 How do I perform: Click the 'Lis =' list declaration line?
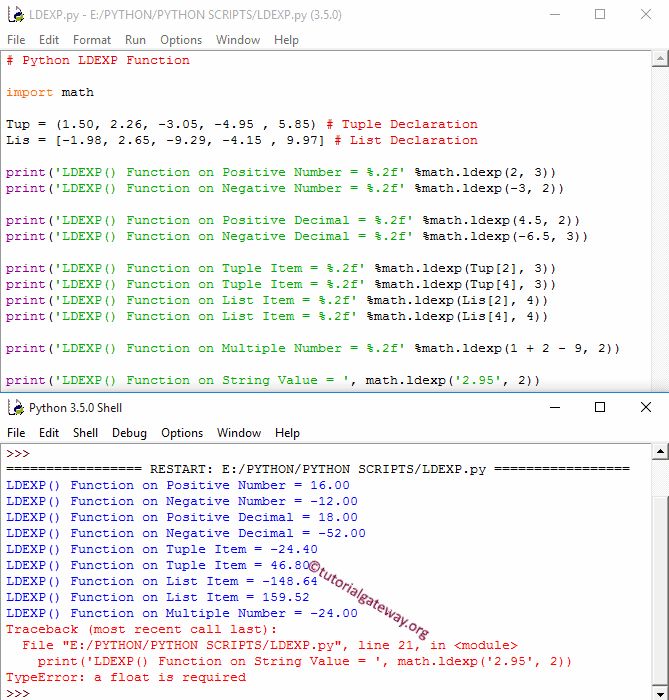[x=241, y=140]
